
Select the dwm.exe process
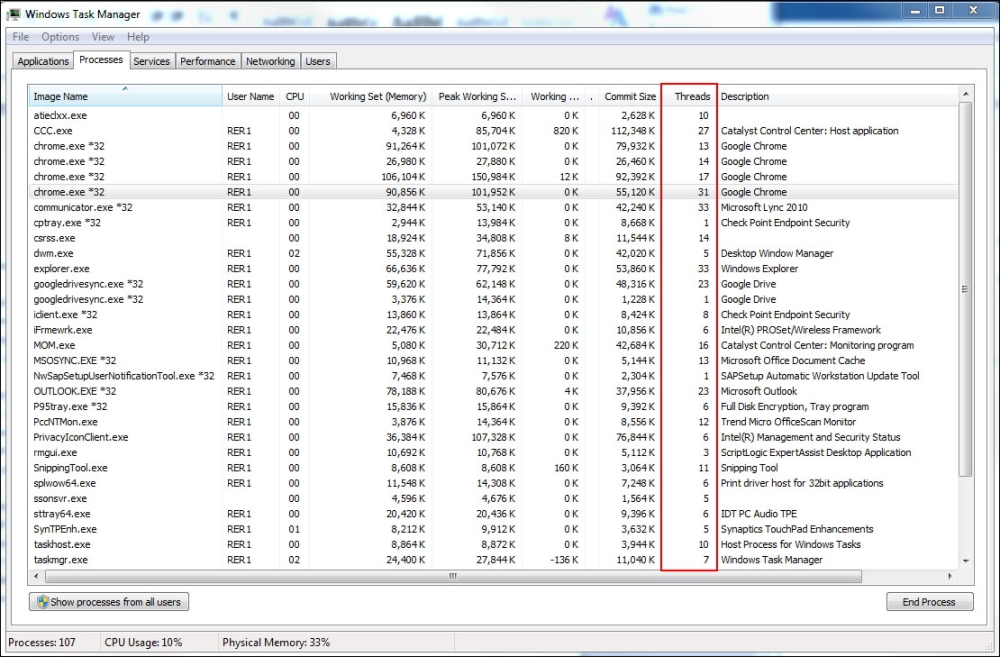tap(494, 253)
